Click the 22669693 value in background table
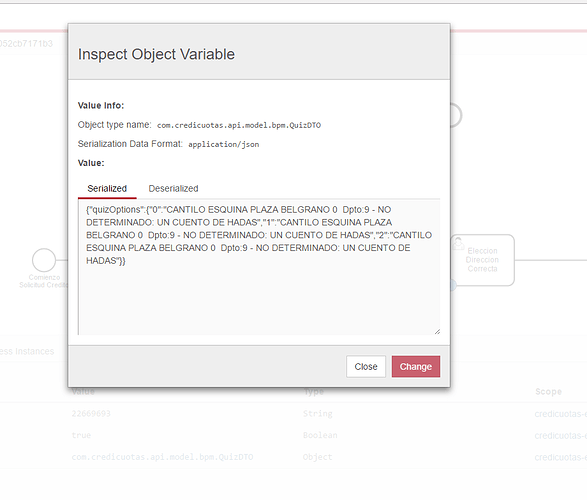This screenshot has width=587, height=500. [91, 414]
